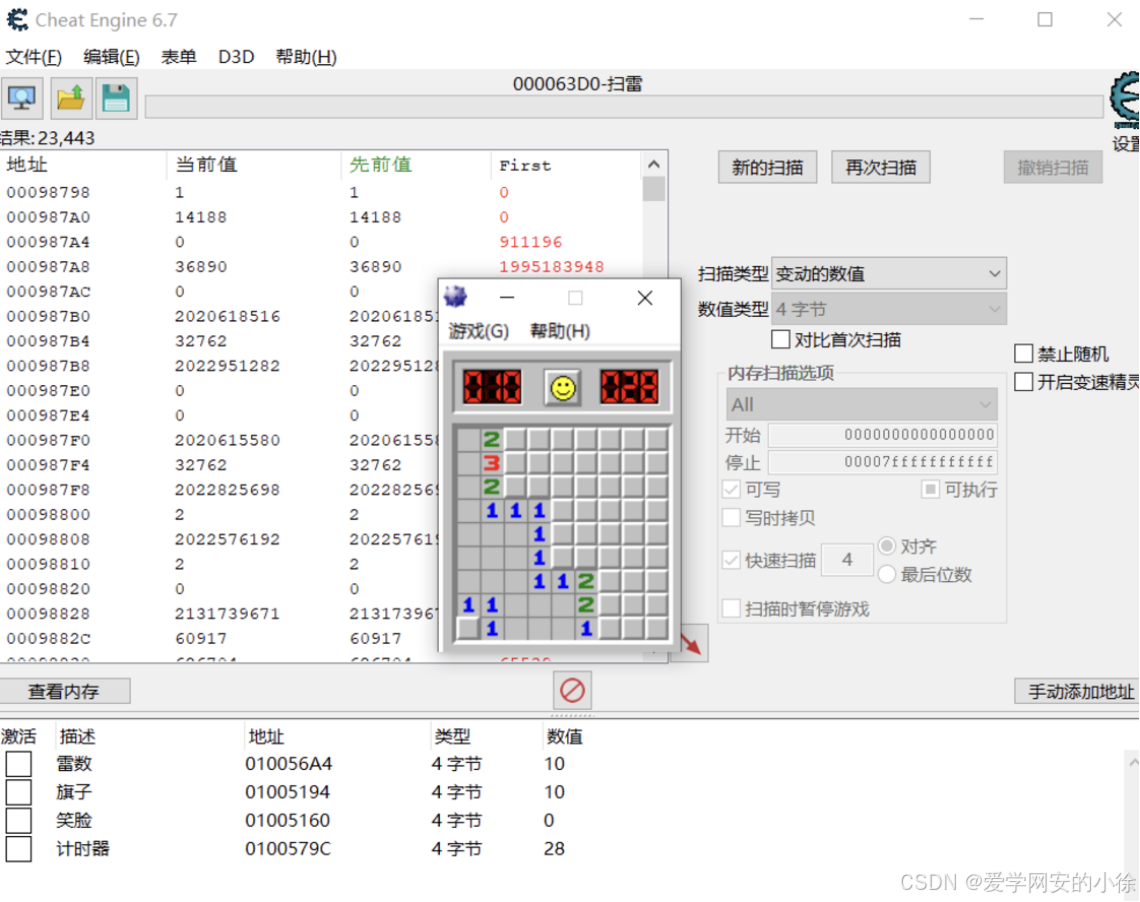The width and height of the screenshot is (1140, 902).
Task: Click the 新的扫描 button
Action: (x=767, y=167)
